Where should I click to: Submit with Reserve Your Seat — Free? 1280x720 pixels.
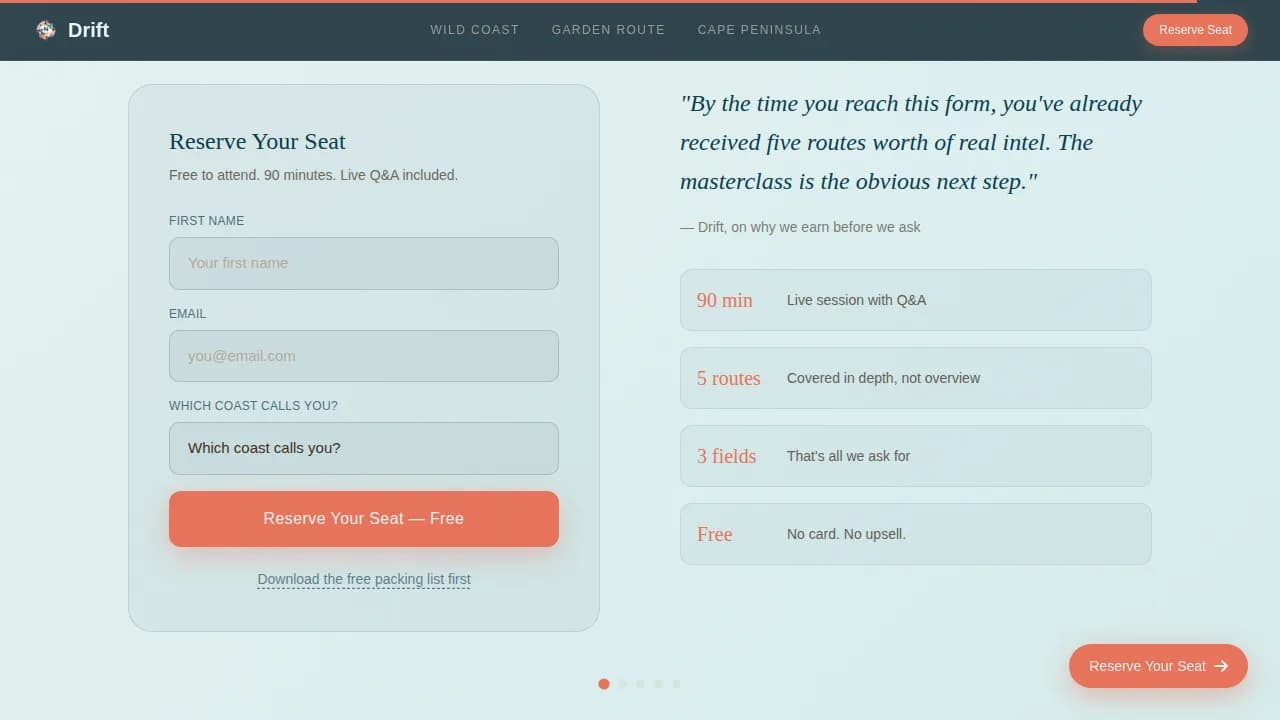point(364,519)
